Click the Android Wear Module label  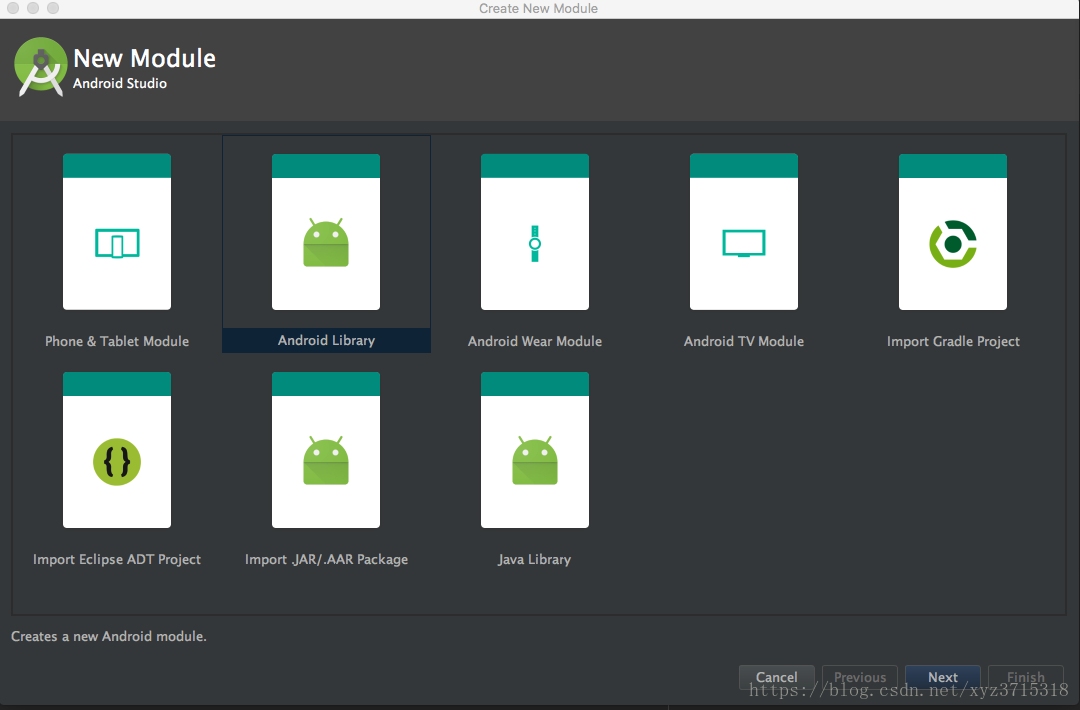tap(534, 341)
